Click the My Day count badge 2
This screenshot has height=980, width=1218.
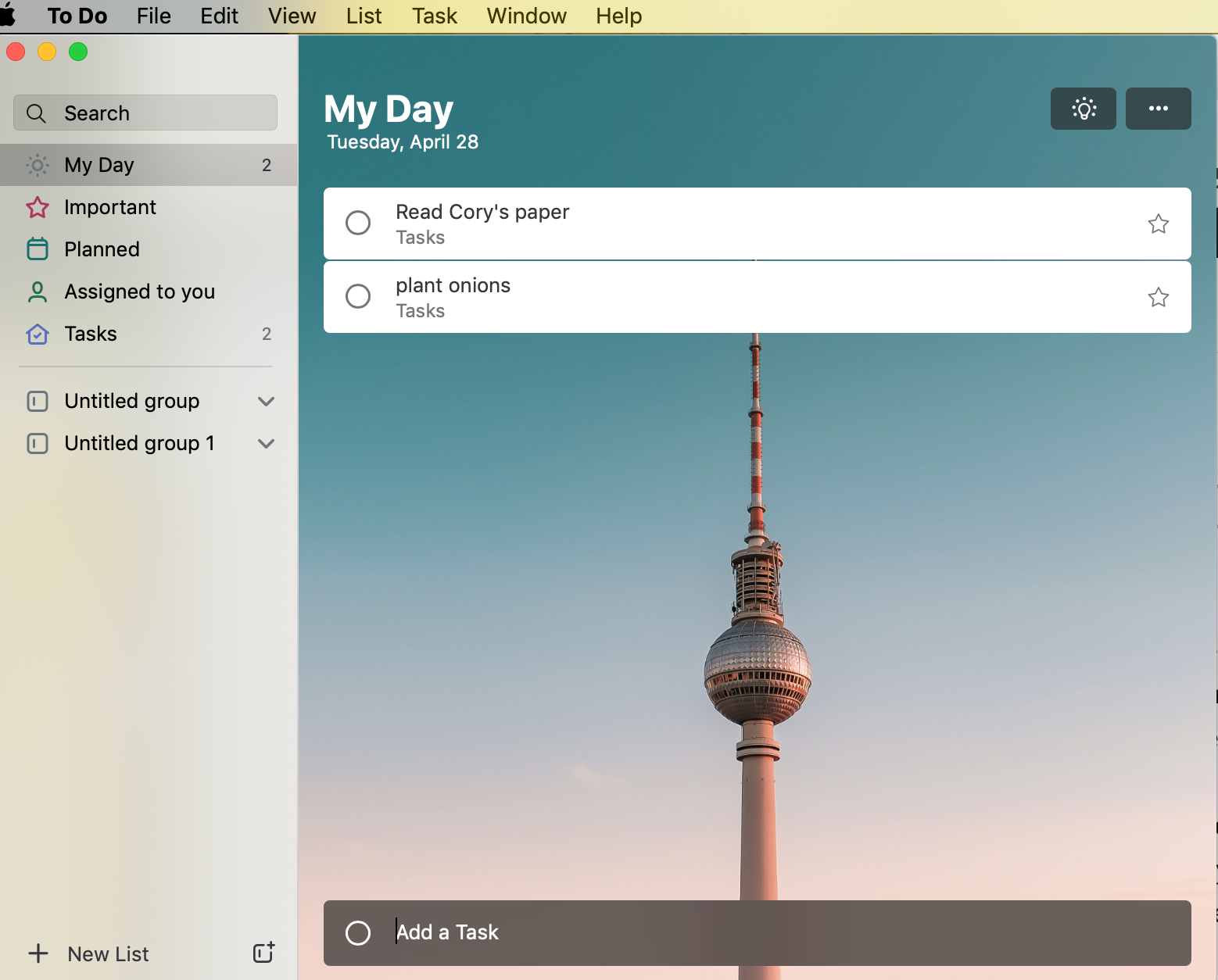click(x=267, y=165)
